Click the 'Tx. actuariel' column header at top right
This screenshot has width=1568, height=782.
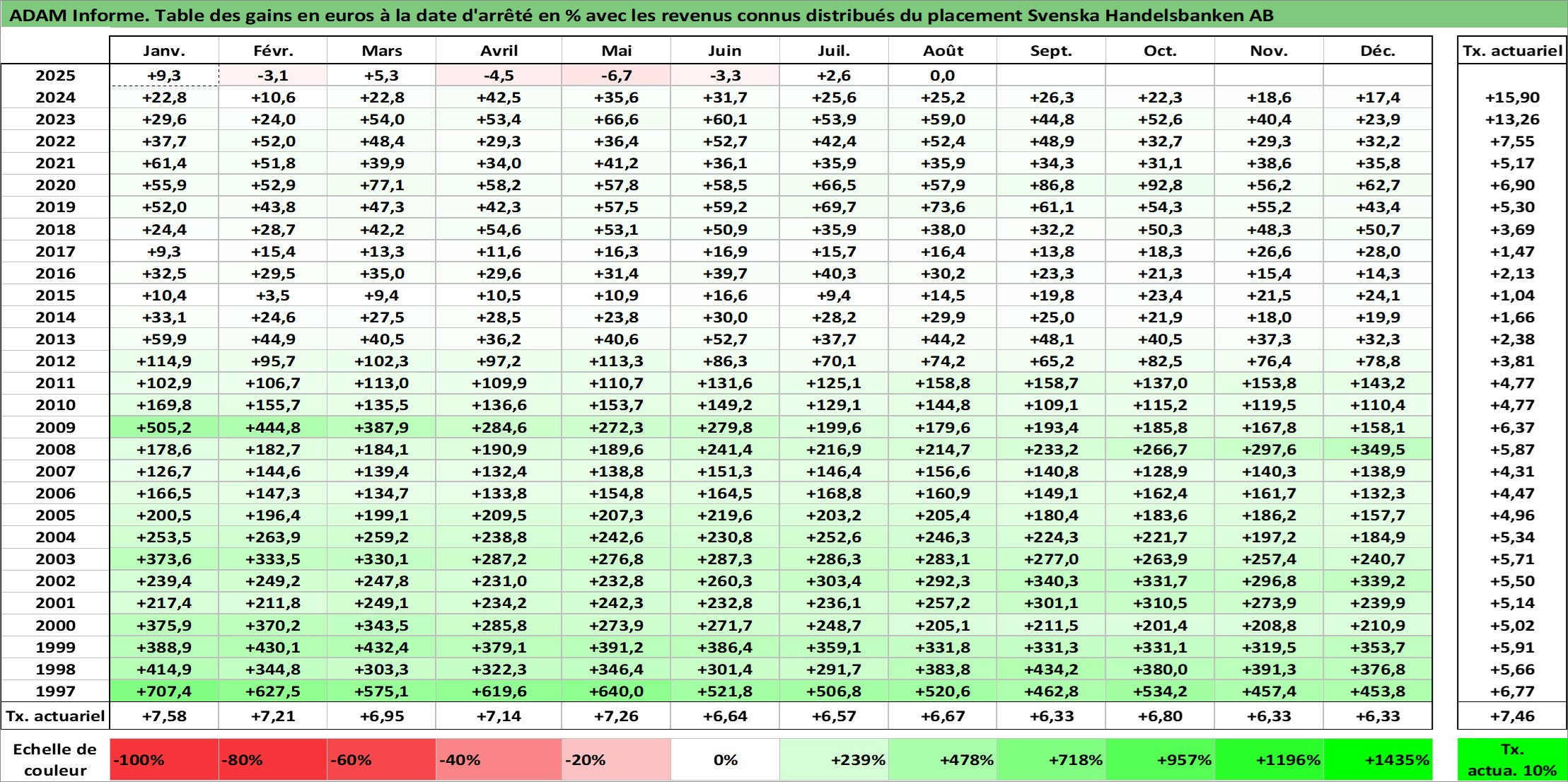point(1512,50)
